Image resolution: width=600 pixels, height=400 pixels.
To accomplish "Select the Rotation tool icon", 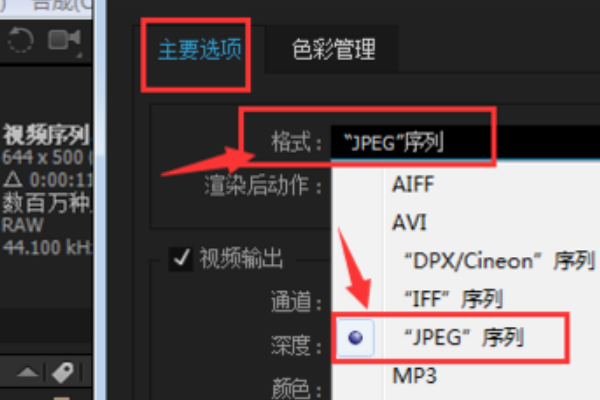I will pos(20,40).
